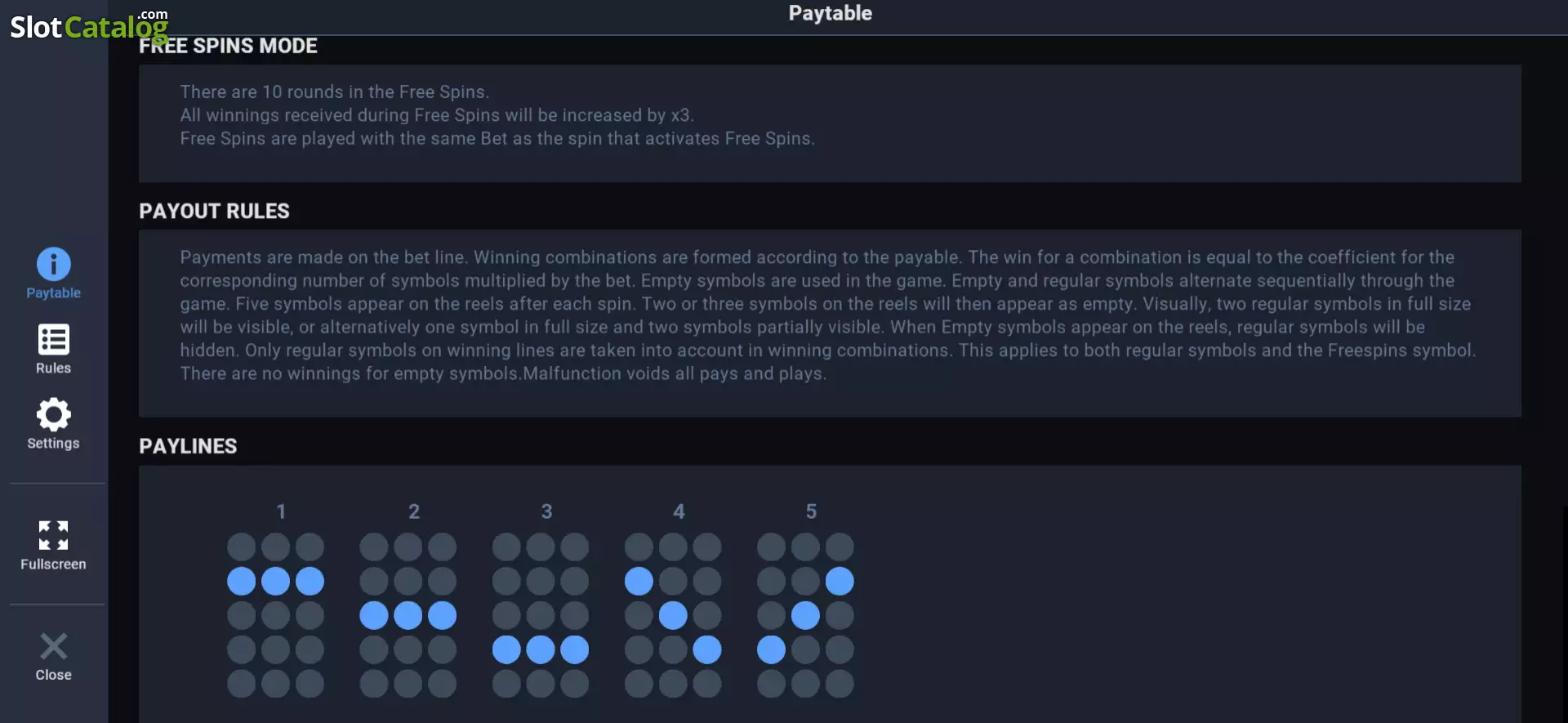Open the Rules list icon

coord(54,340)
